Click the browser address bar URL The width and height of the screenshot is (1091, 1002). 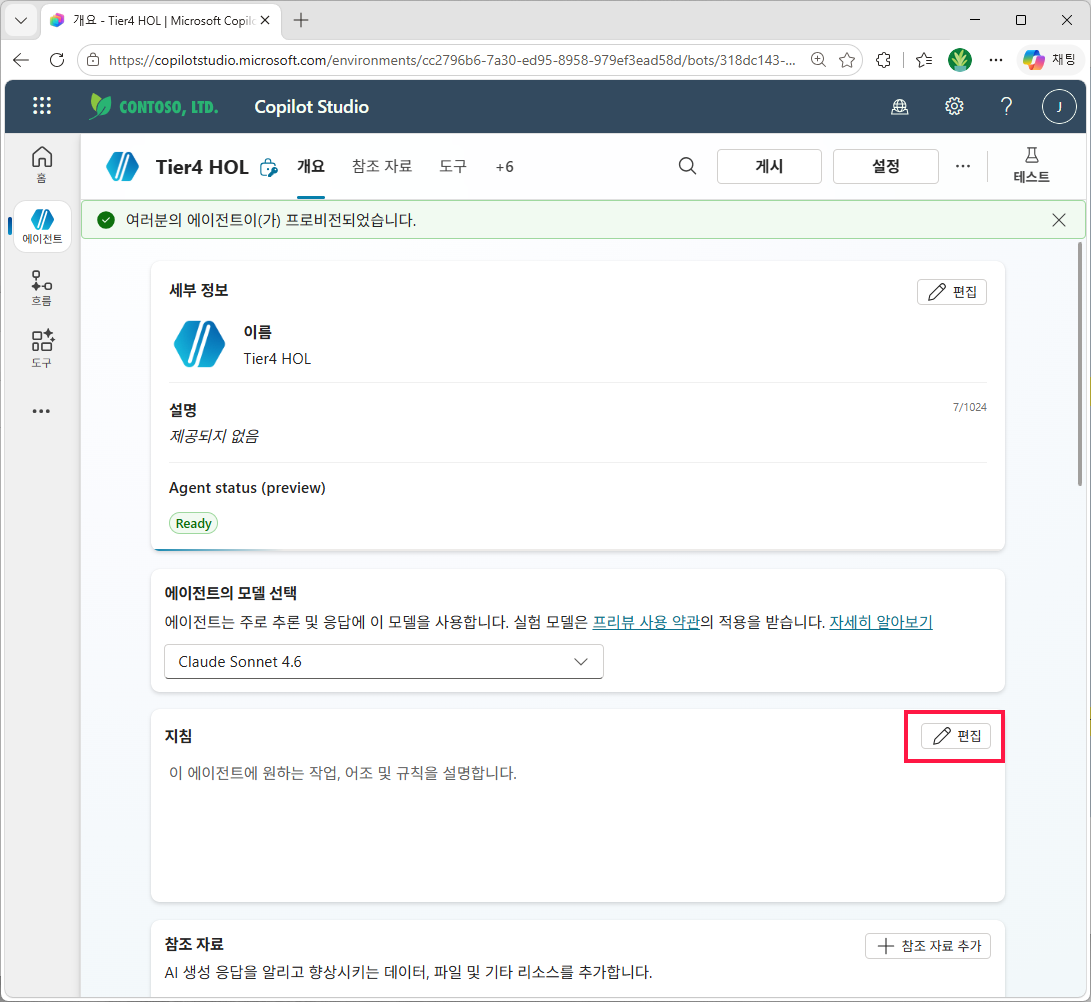[452, 60]
